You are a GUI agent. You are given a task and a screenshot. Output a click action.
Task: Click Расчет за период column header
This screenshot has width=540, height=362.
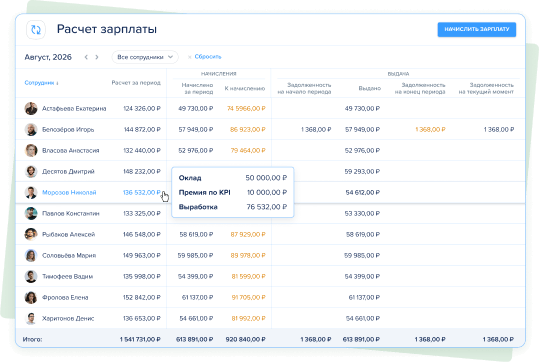click(x=136, y=83)
